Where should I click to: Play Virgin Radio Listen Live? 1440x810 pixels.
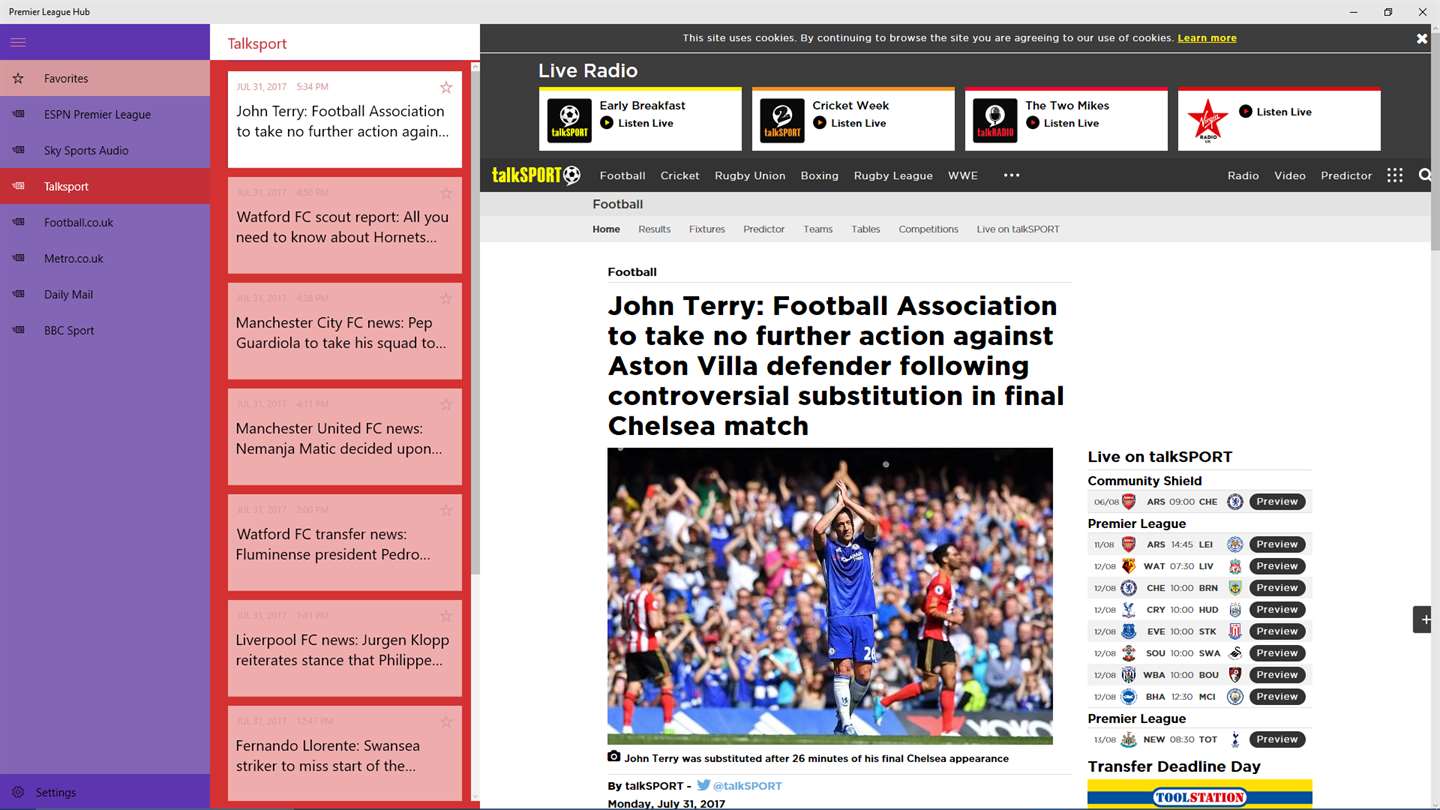(x=1275, y=112)
